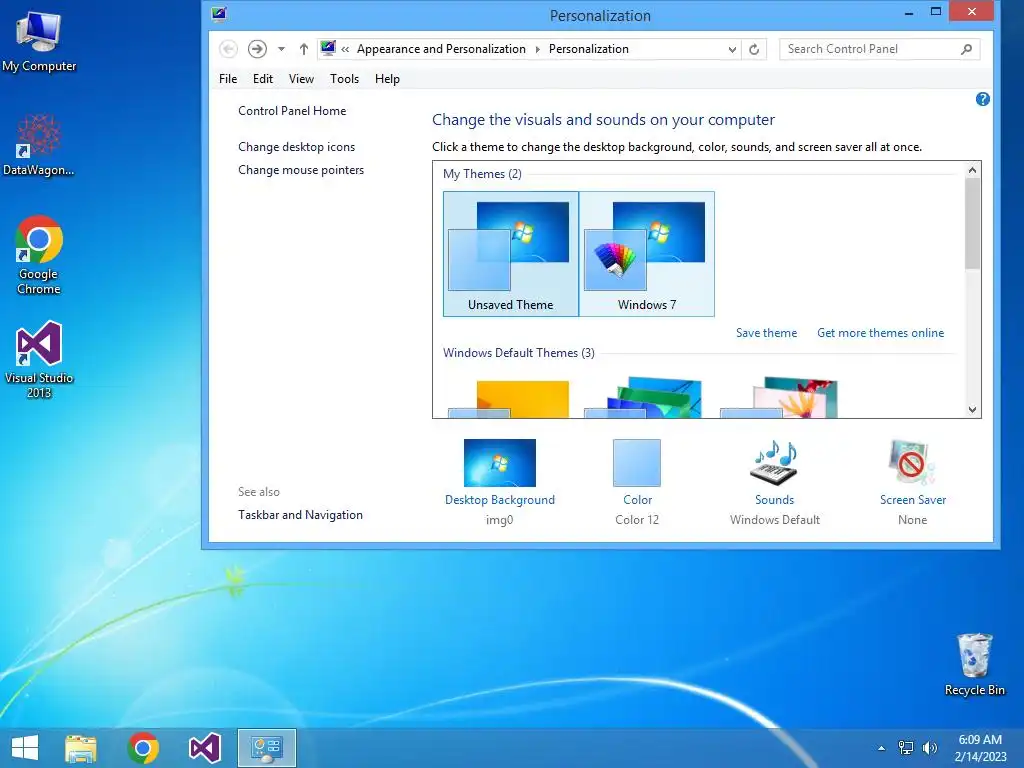1024x768 pixels.
Task: Open the Help question mark icon
Action: click(x=982, y=99)
